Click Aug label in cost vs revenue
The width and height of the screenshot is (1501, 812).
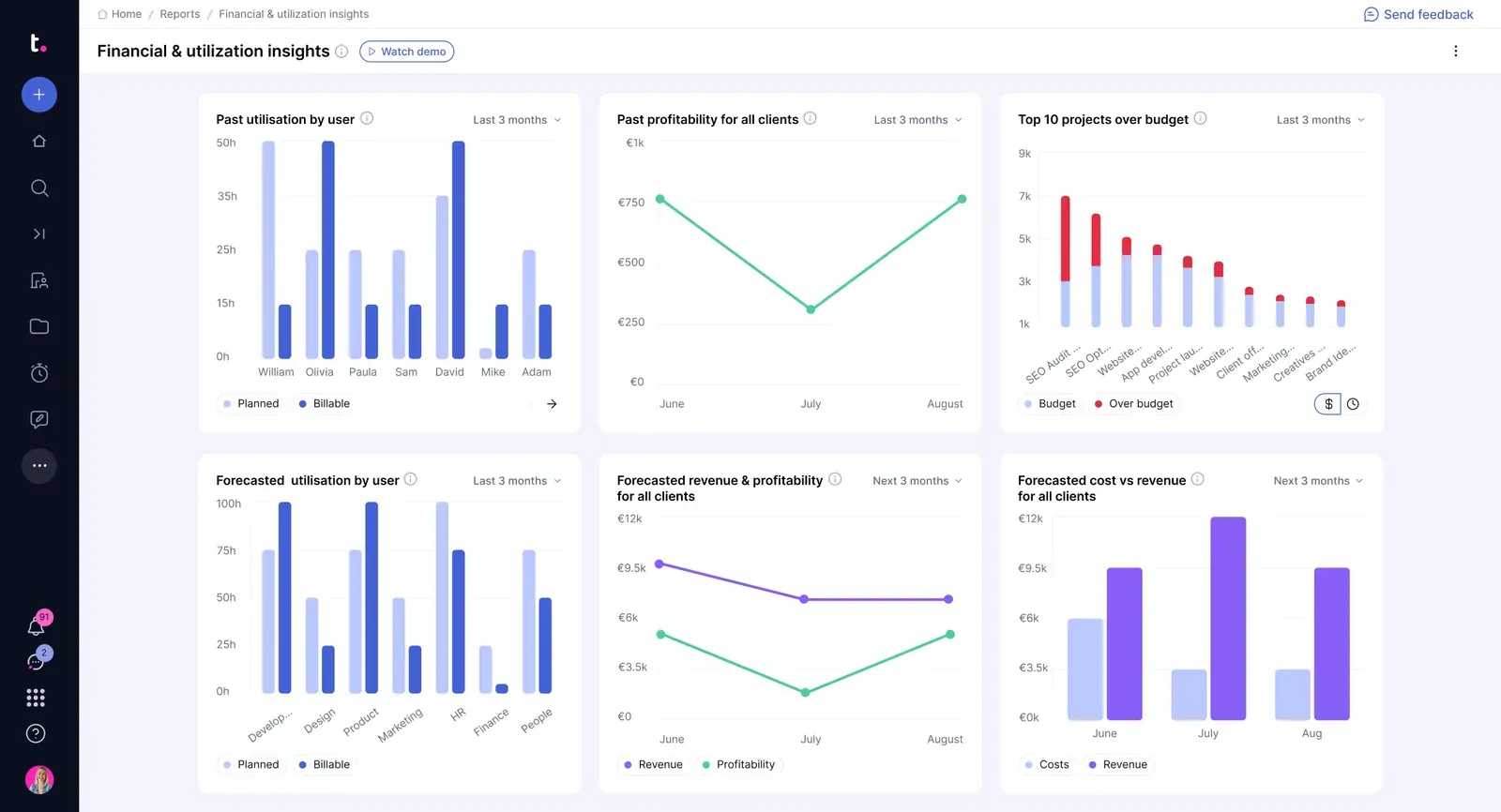(x=1311, y=734)
